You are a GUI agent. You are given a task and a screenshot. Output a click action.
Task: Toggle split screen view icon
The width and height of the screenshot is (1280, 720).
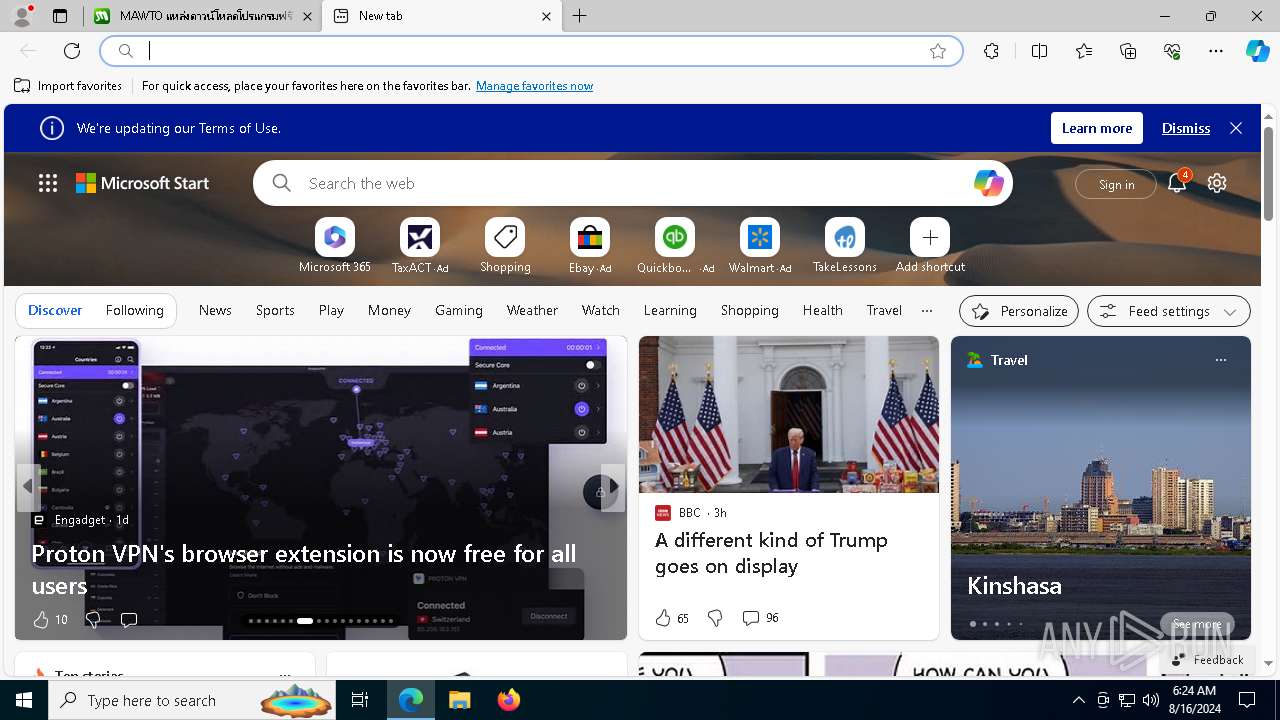[1039, 51]
